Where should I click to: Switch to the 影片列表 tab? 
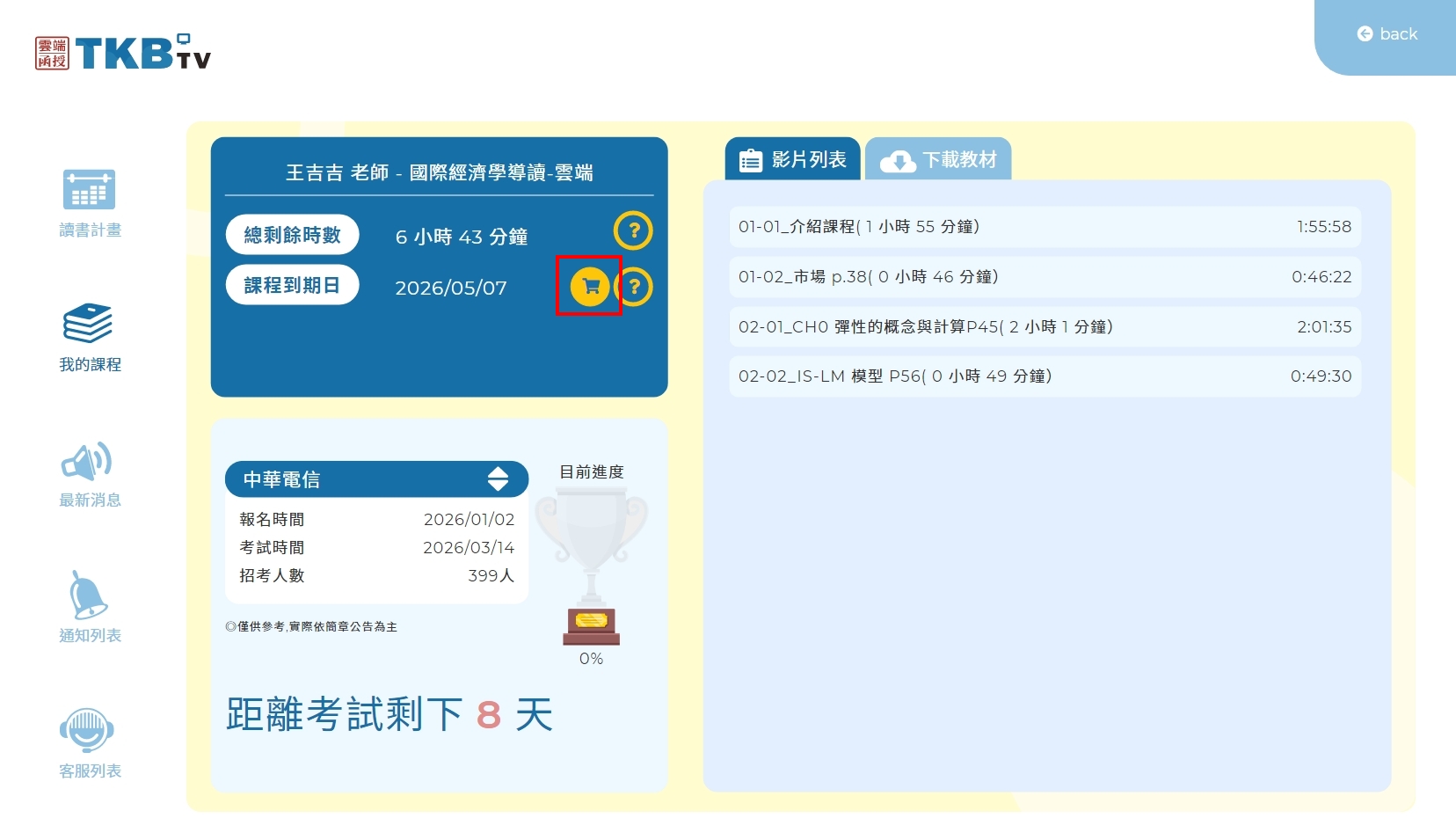tap(793, 160)
